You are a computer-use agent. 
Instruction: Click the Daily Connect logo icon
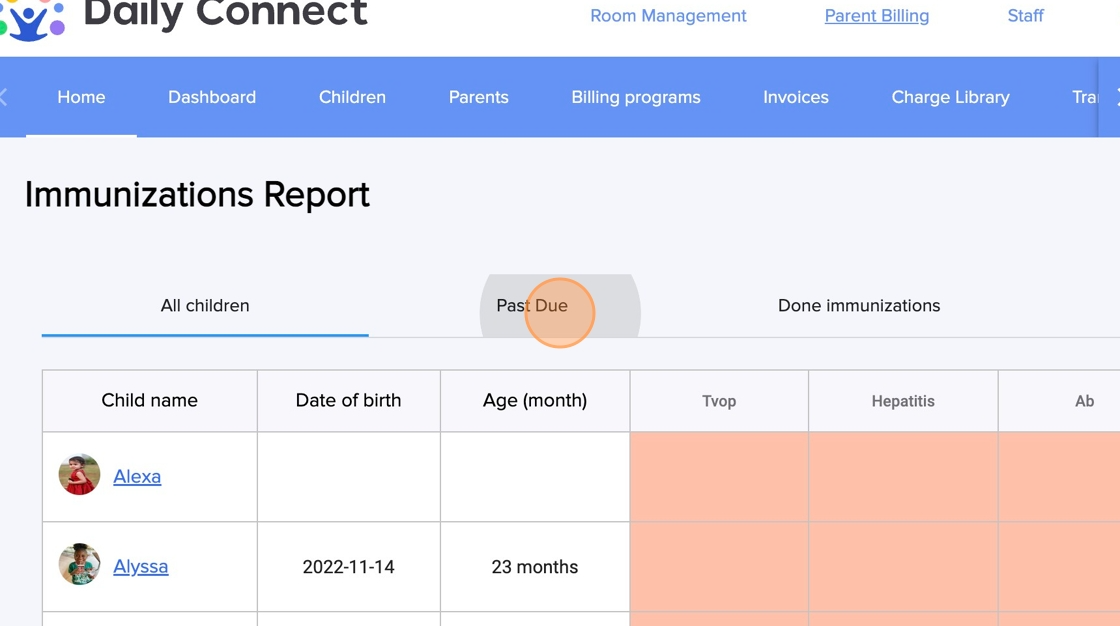coord(32,20)
